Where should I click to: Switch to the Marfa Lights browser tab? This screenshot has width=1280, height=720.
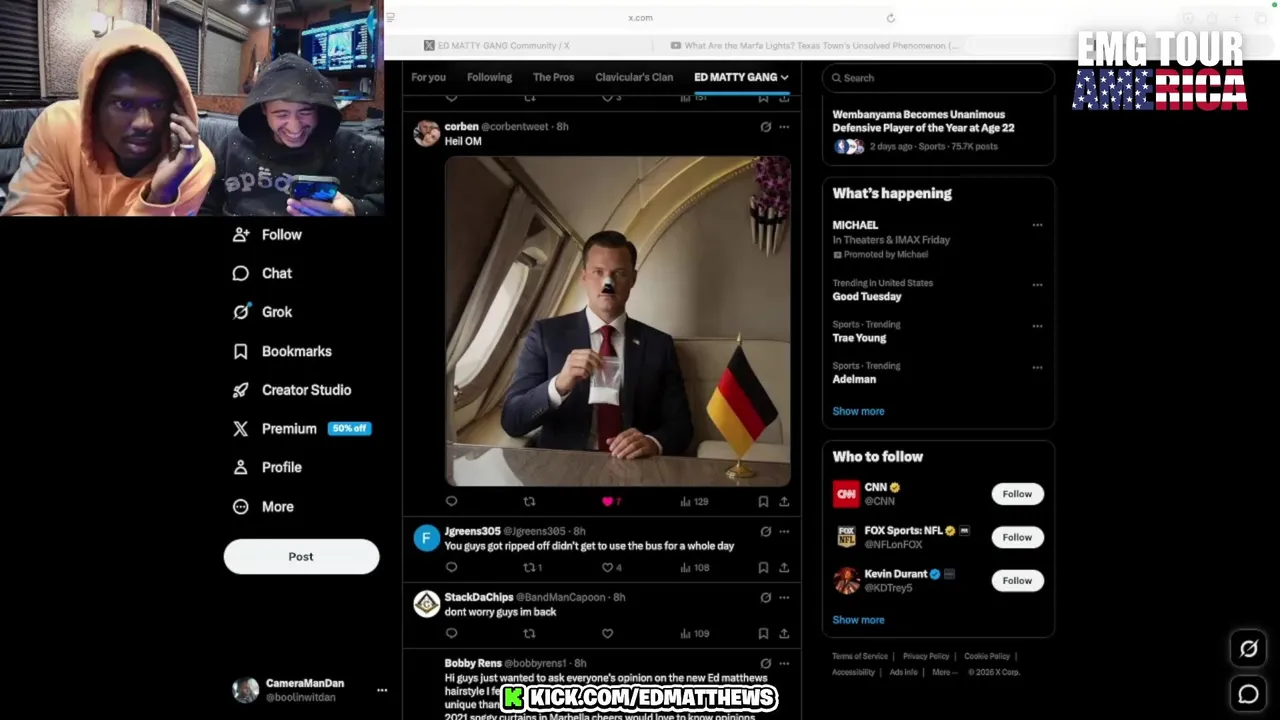[814, 46]
